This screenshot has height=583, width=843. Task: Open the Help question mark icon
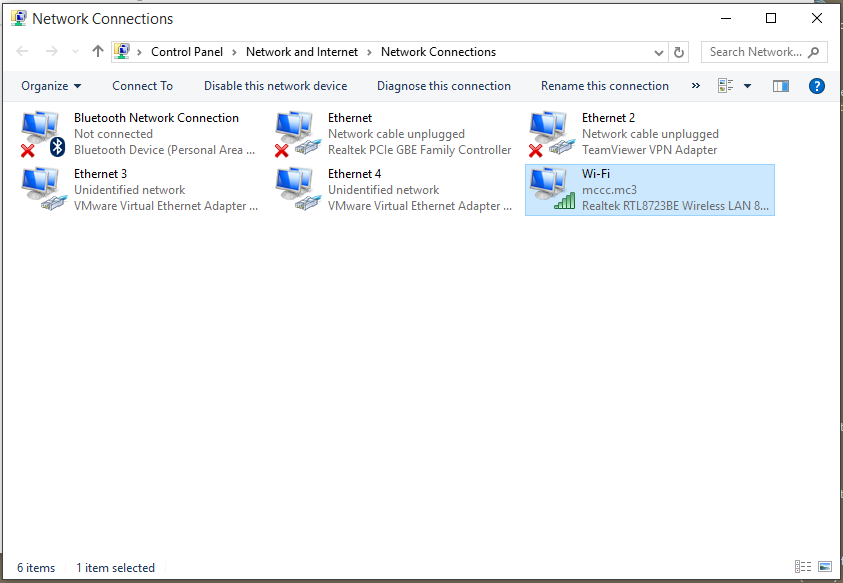816,86
